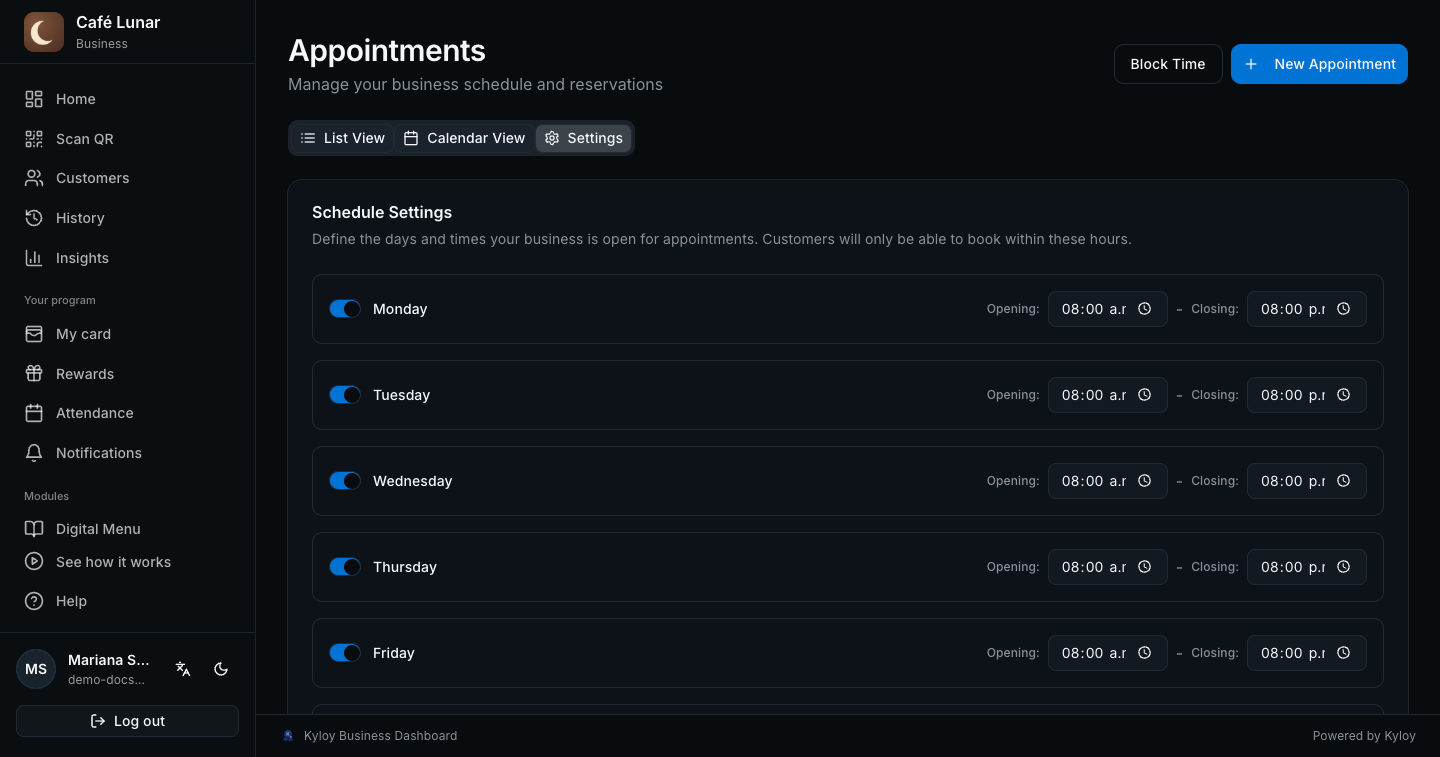Disable the Tuesday schedule toggle
The width and height of the screenshot is (1440, 757).
(x=345, y=395)
